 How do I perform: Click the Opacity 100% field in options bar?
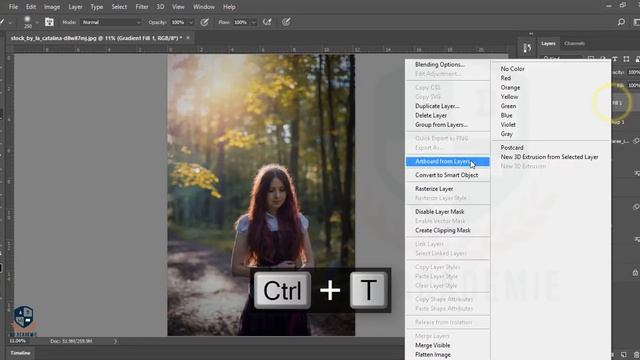pyautogui.click(x=178, y=22)
